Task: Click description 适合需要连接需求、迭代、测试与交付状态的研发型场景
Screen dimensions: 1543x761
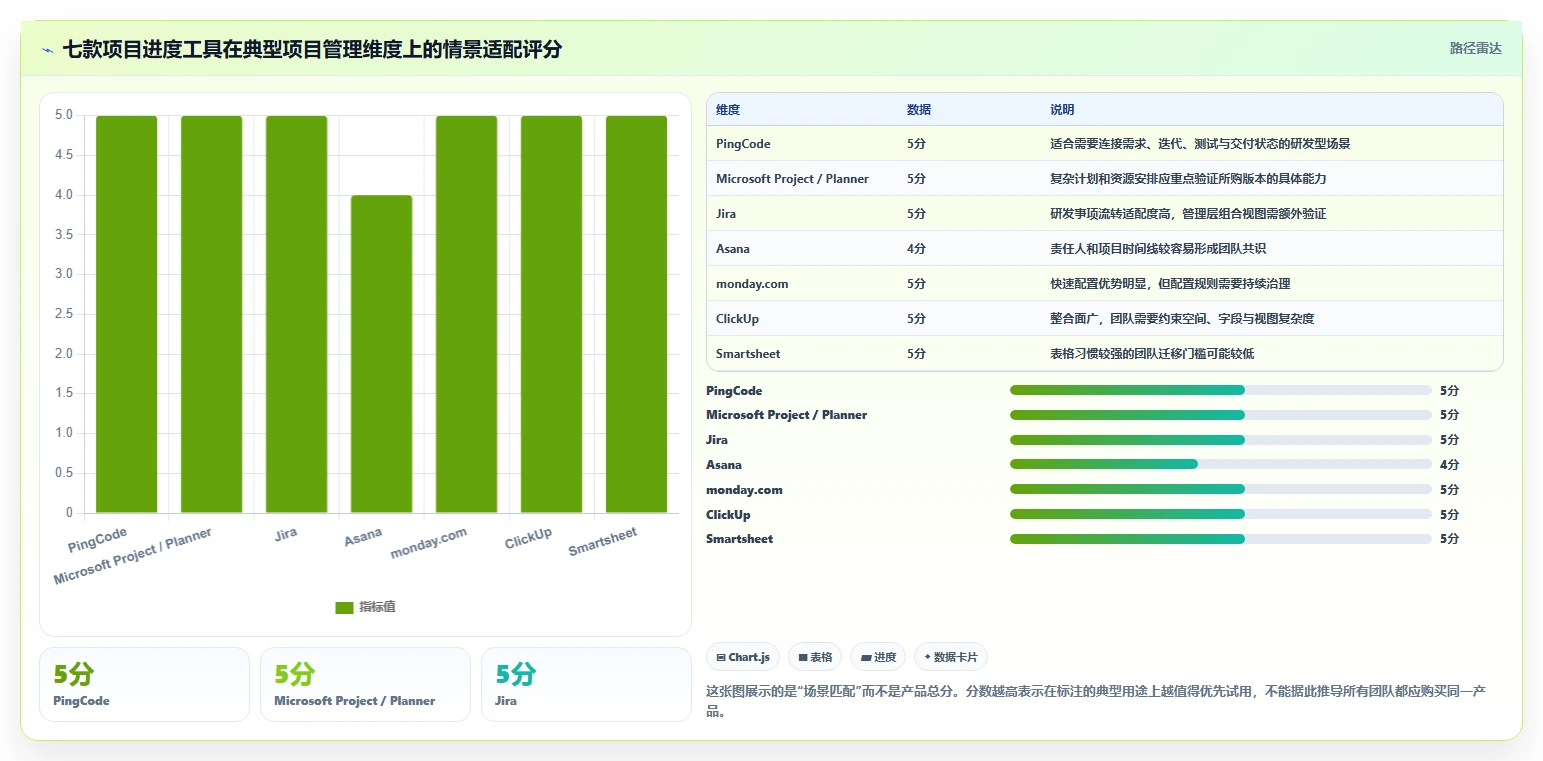Action: [1200, 144]
